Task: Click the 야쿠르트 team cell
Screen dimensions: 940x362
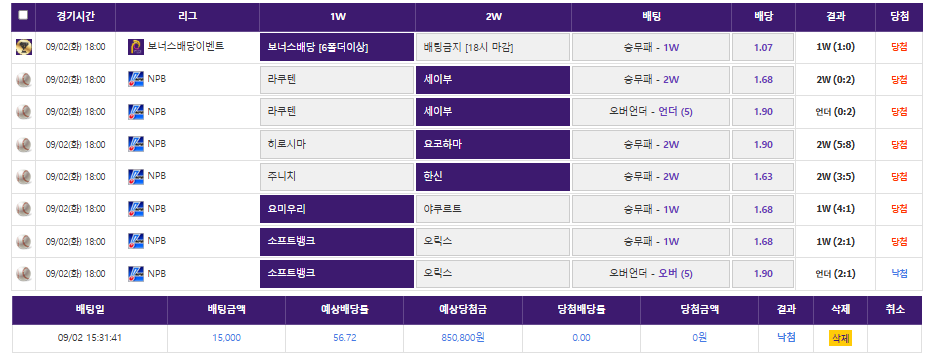Action: [493, 209]
